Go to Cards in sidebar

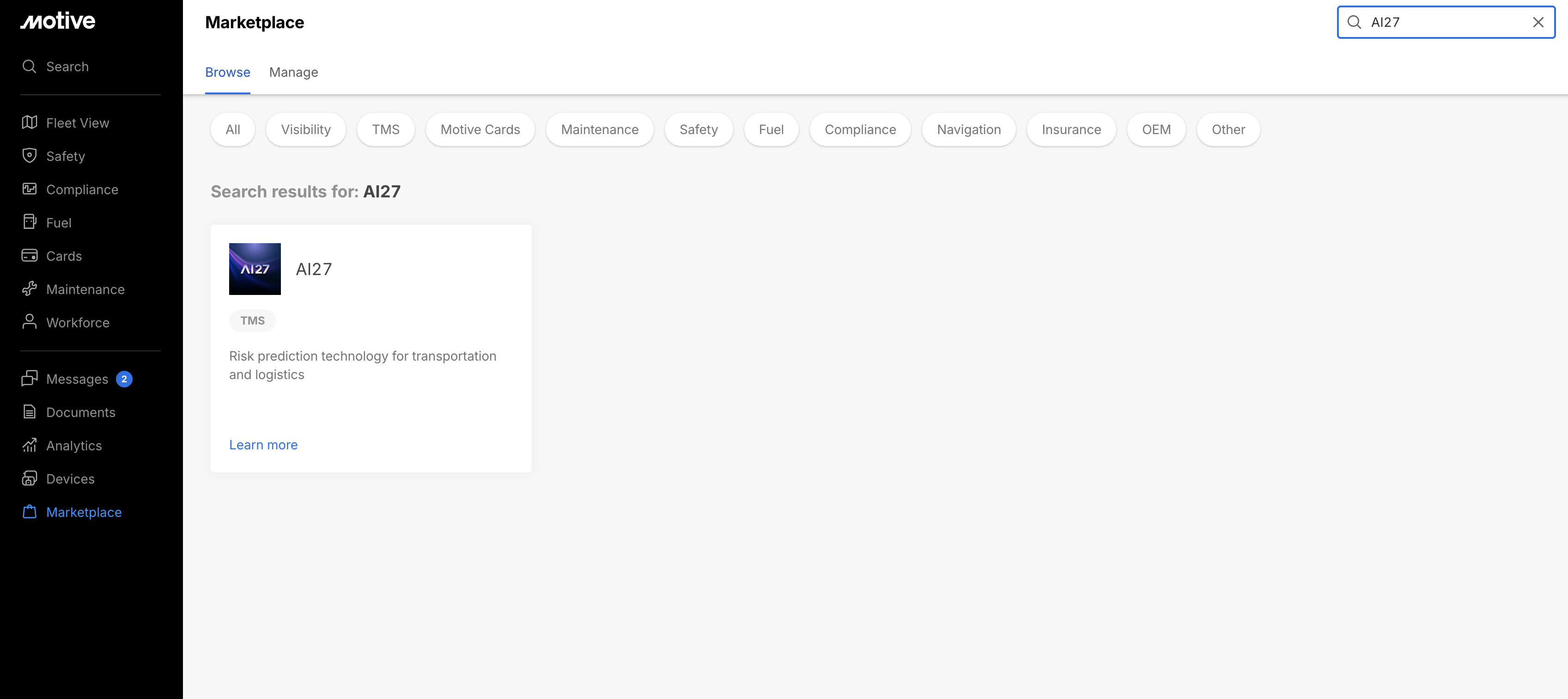pos(64,256)
